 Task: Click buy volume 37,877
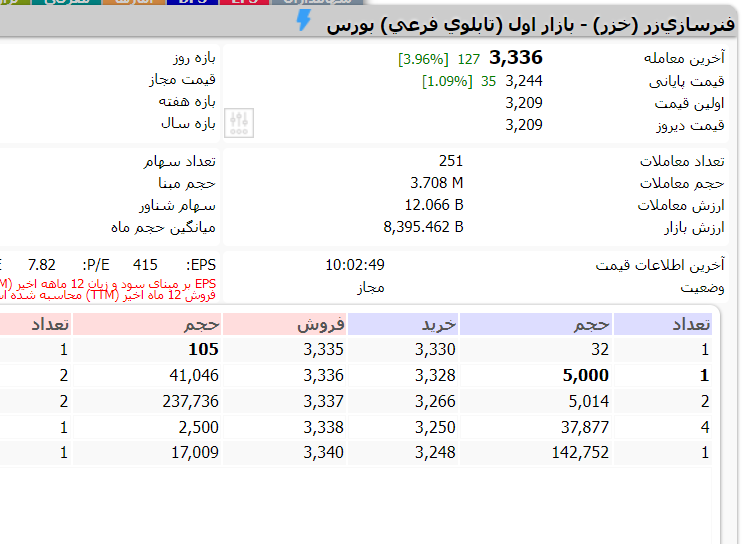(x=585, y=427)
